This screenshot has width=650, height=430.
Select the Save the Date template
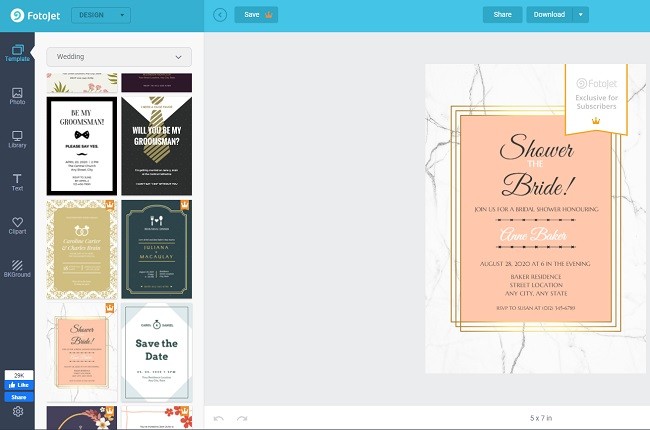pyautogui.click(x=157, y=352)
